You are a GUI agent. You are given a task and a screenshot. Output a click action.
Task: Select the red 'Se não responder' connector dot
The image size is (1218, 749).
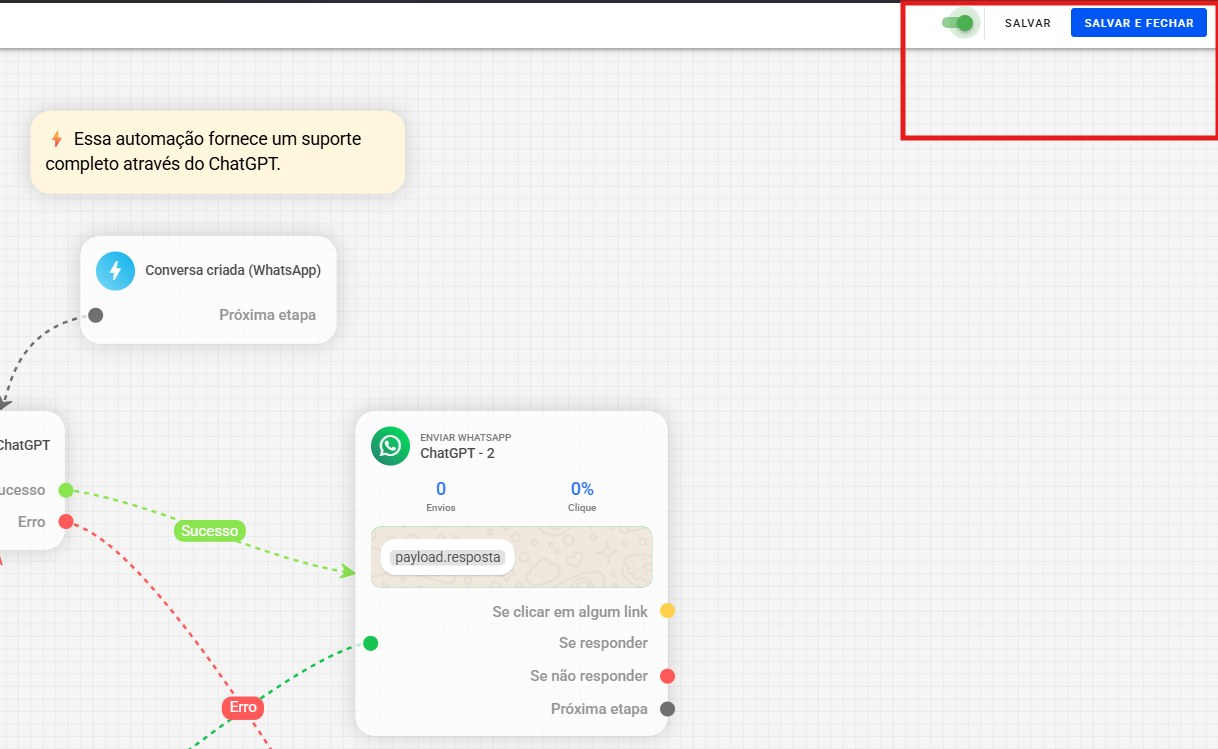click(x=667, y=676)
